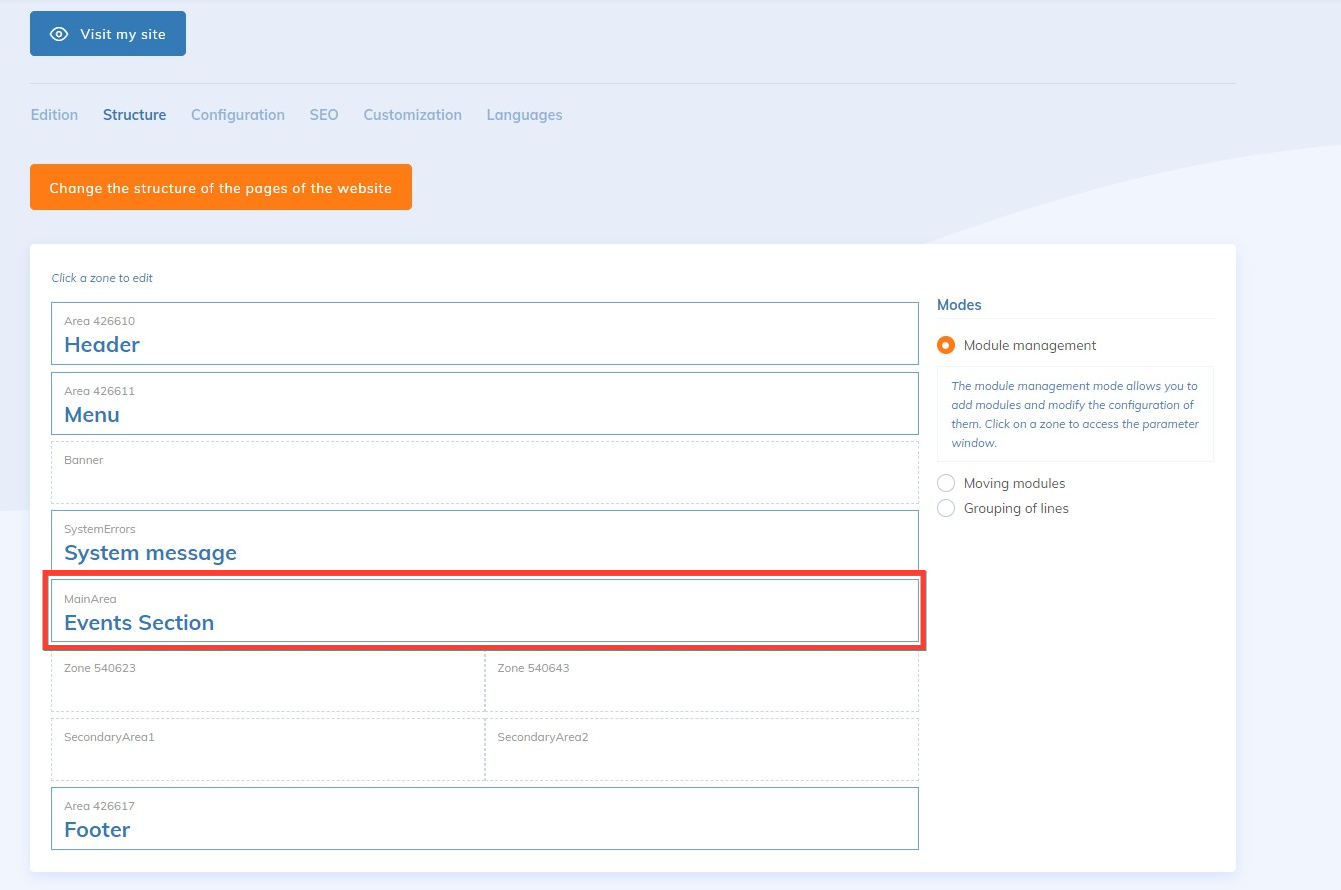
Task: Switch to the Languages tab
Action: click(524, 115)
